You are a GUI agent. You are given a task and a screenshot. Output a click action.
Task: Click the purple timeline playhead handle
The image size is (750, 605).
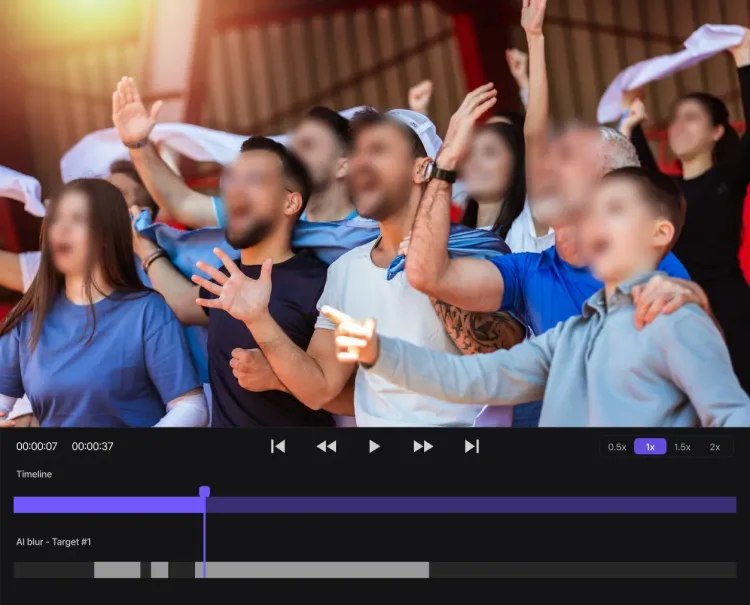pyautogui.click(x=204, y=492)
